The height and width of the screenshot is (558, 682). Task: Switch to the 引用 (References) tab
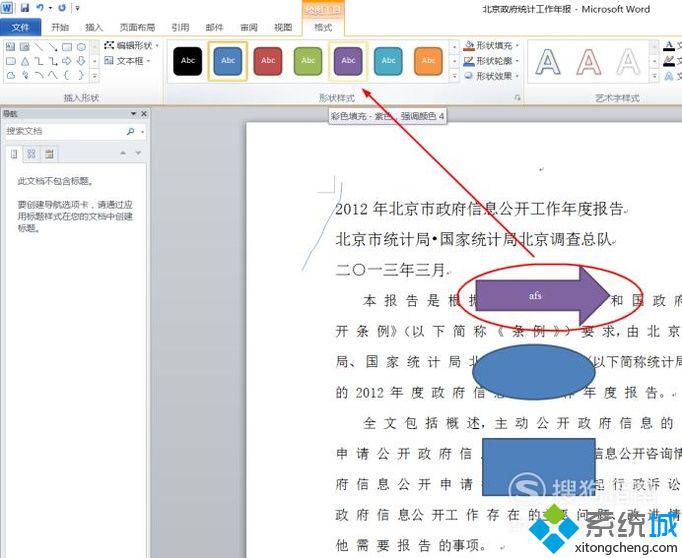pos(180,27)
